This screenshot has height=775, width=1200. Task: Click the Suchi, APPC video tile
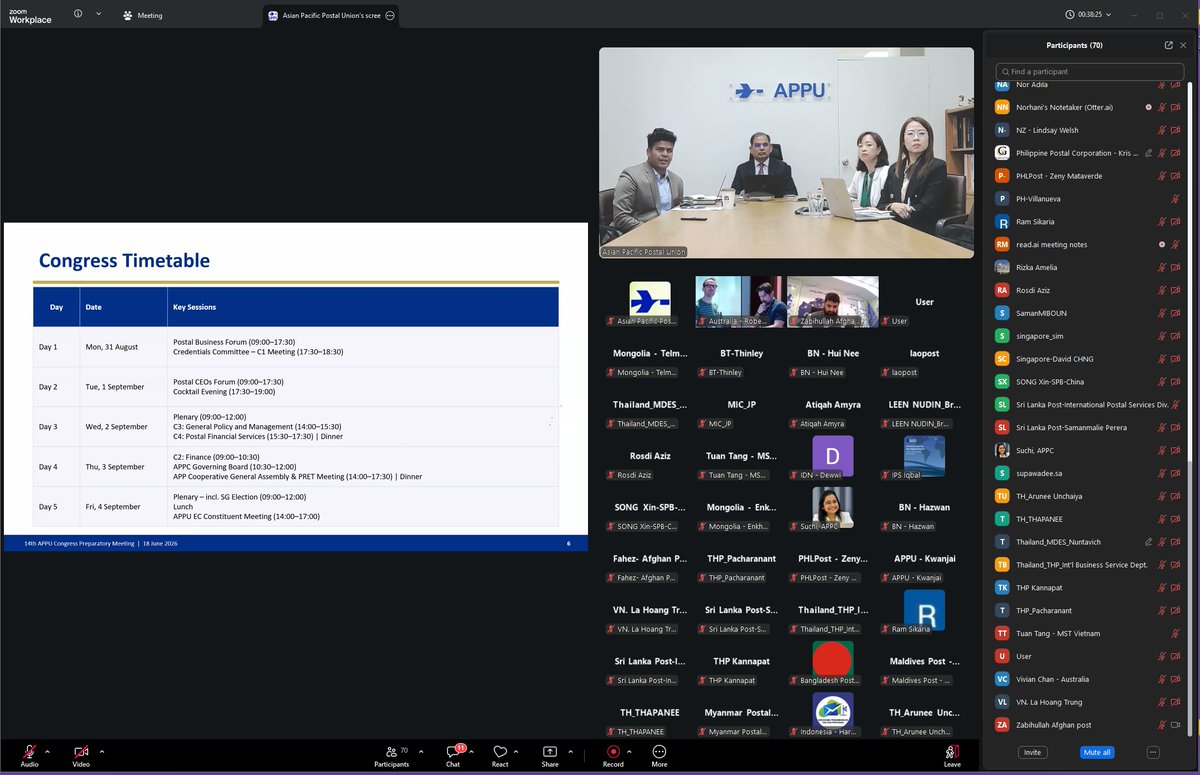point(833,507)
